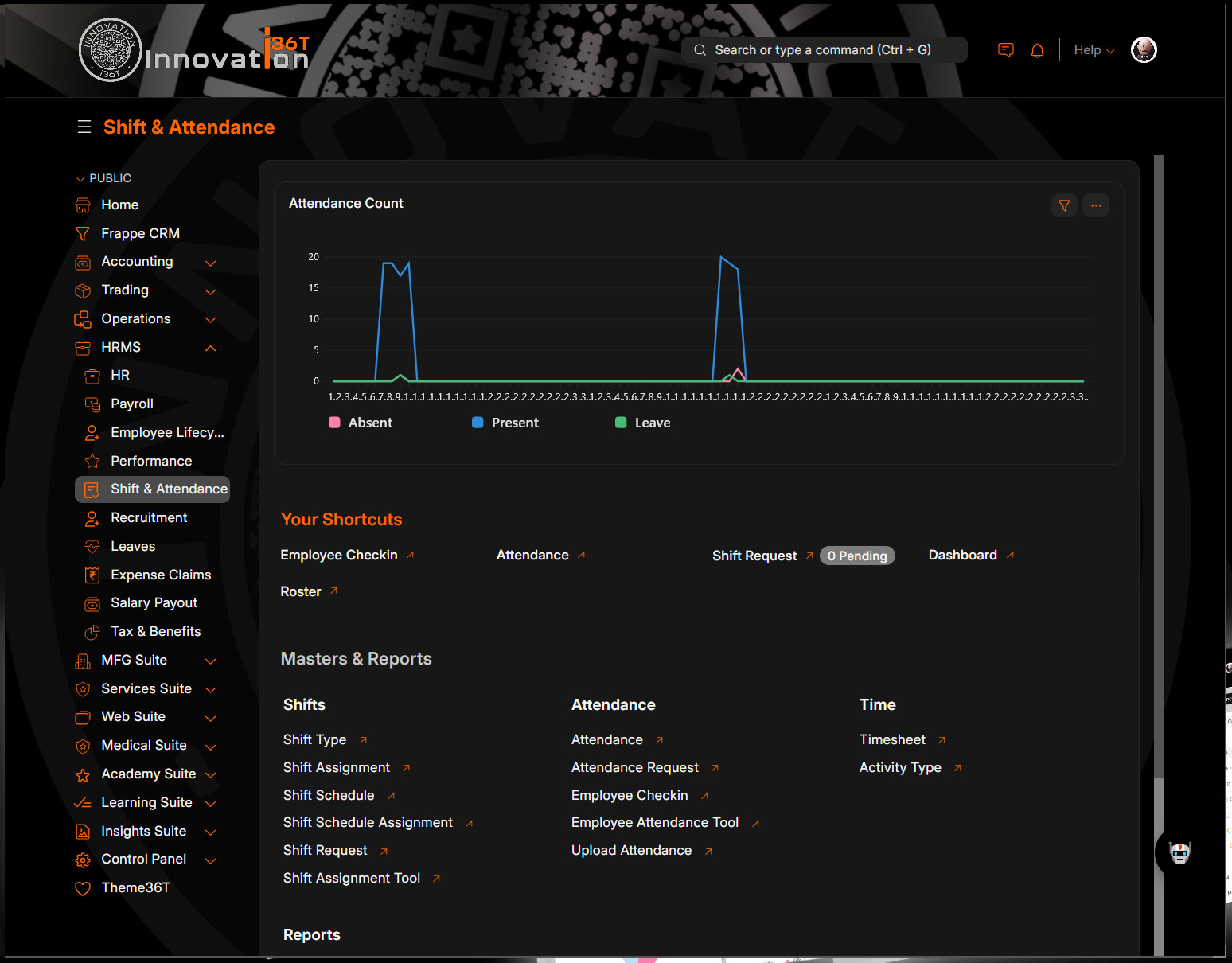Expand the Accounting sidebar section
This screenshot has width=1232, height=963.
[210, 263]
